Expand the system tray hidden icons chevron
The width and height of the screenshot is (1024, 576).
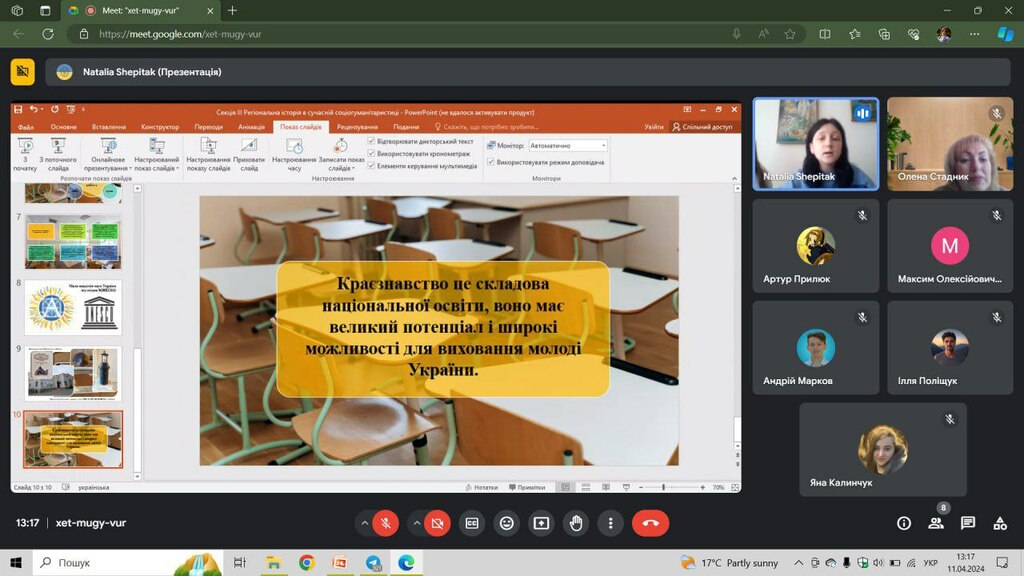coord(797,563)
